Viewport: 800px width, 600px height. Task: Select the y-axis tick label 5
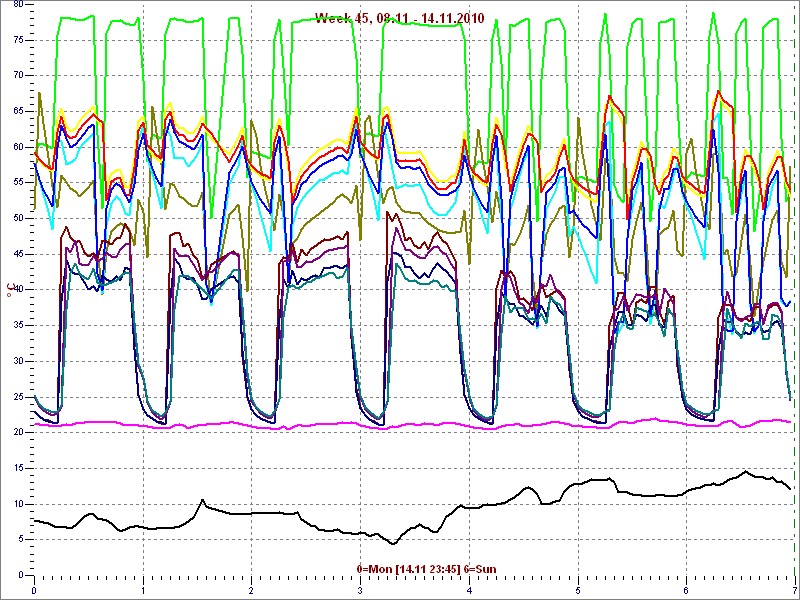(x=20, y=540)
